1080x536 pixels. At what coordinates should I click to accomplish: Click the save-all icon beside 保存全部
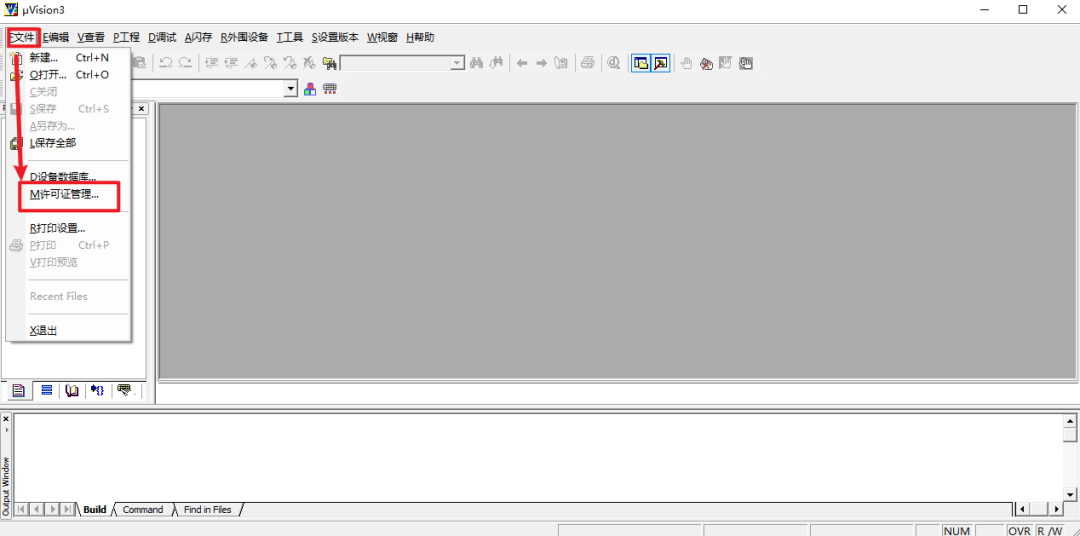[17, 143]
